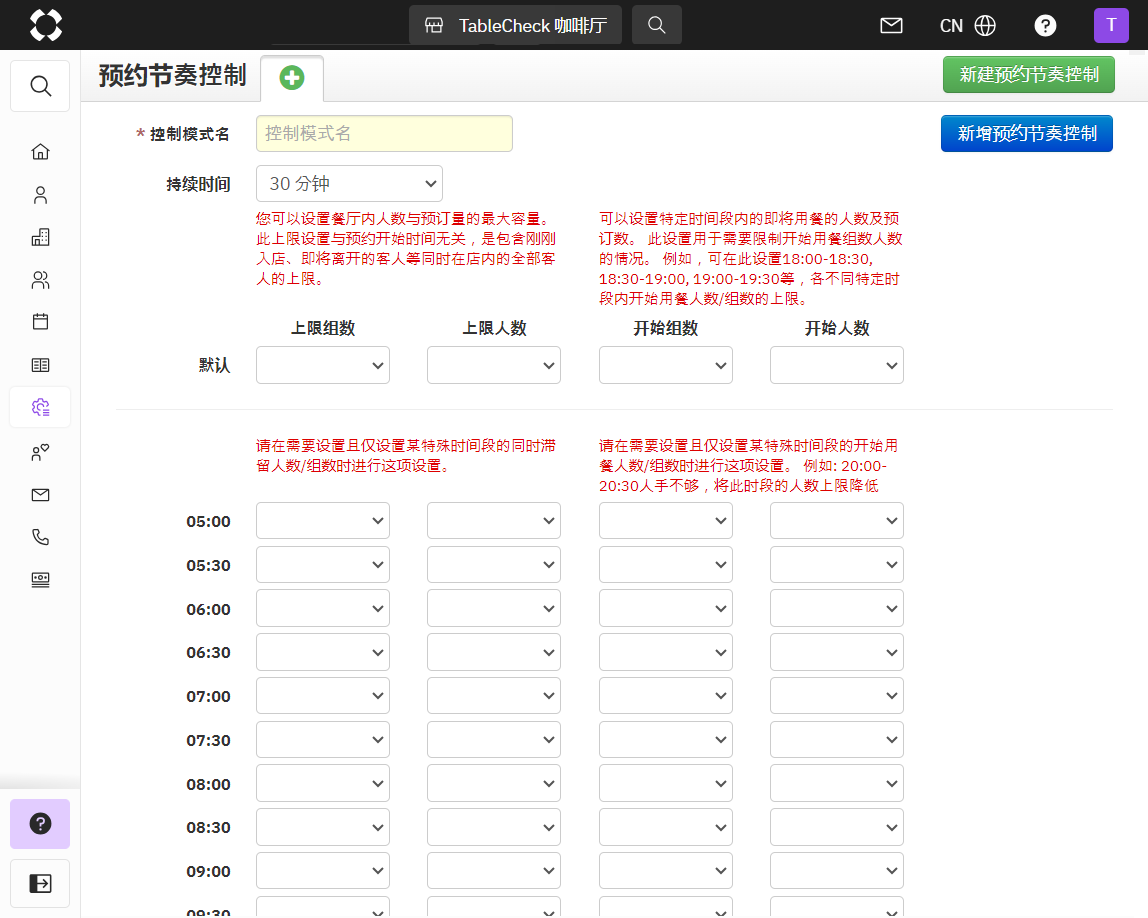Open the 08:30 开始人数 dropdown
Image resolution: width=1148 pixels, height=918 pixels.
pyautogui.click(x=837, y=827)
